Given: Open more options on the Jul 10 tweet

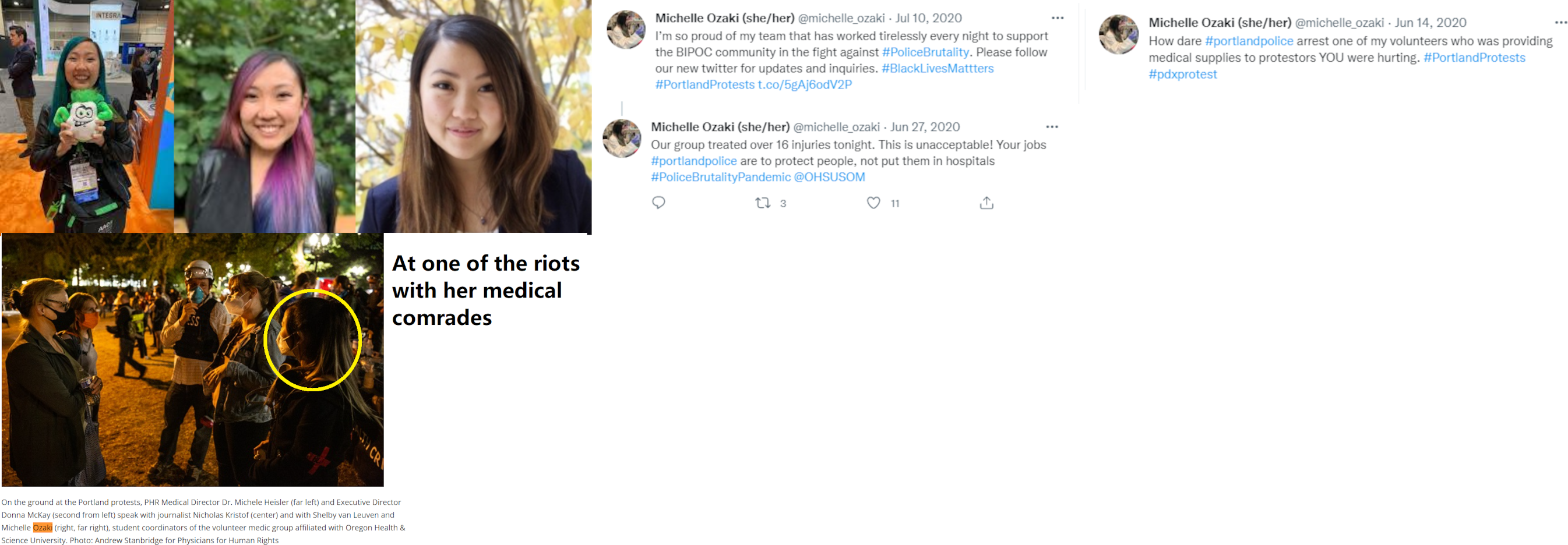Looking at the screenshot, I should click(1058, 18).
